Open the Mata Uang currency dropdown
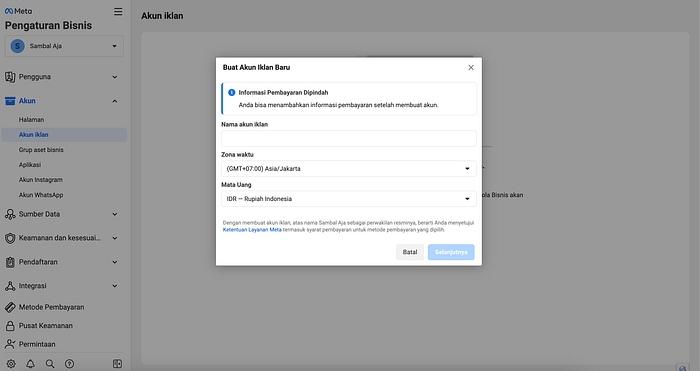This screenshot has width=700, height=371. (349, 199)
